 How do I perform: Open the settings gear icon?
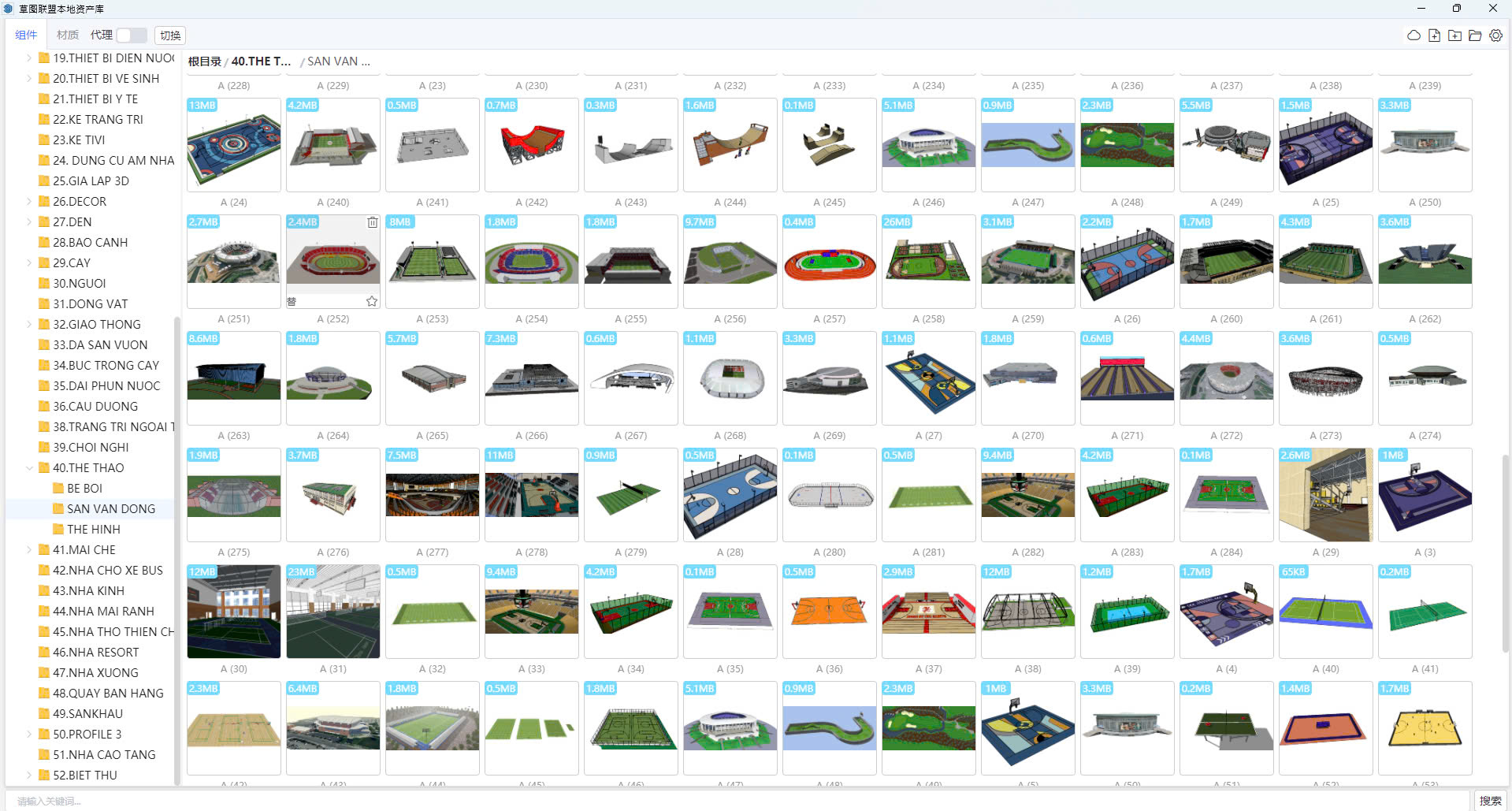[x=1495, y=35]
